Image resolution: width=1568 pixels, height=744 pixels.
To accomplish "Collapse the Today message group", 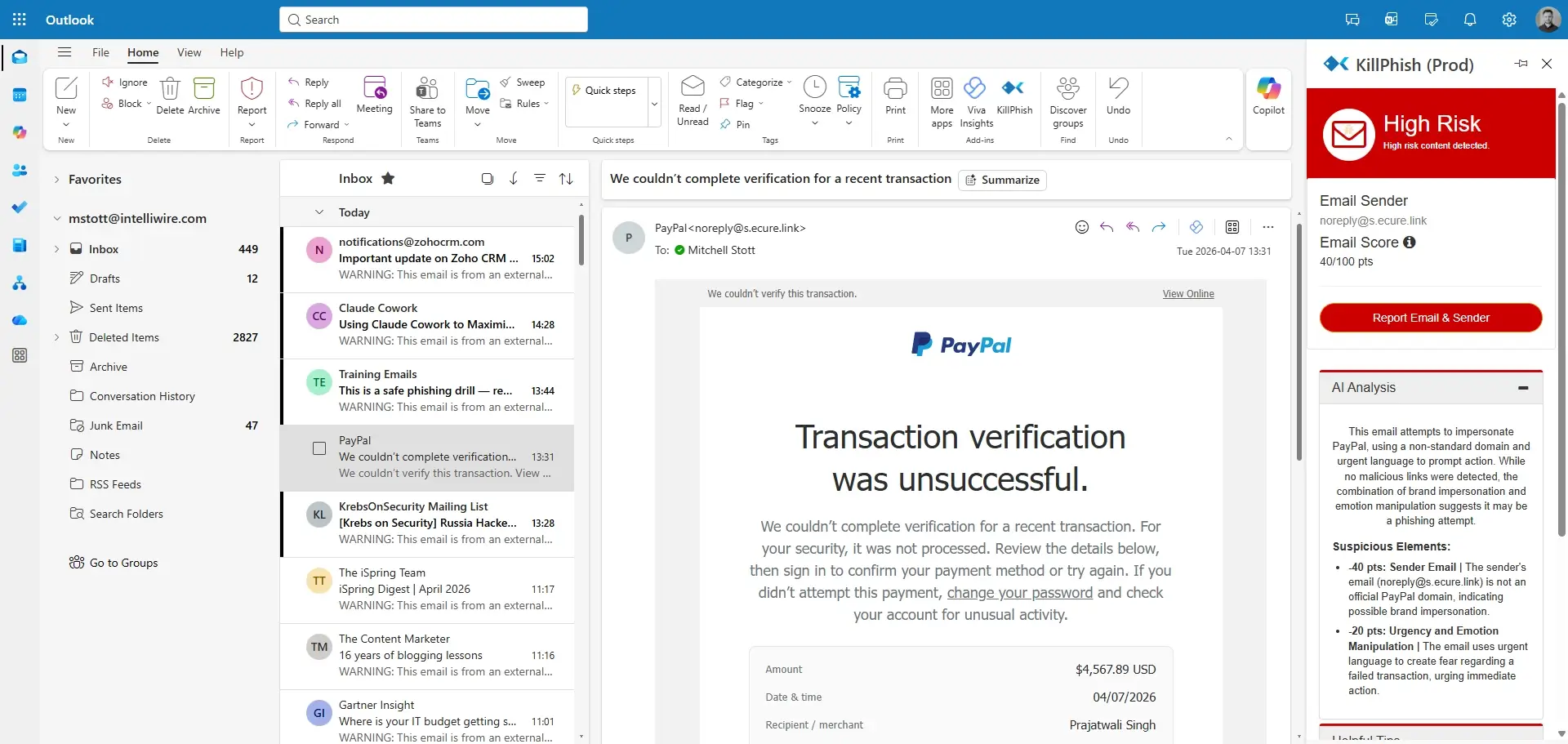I will pos(319,212).
